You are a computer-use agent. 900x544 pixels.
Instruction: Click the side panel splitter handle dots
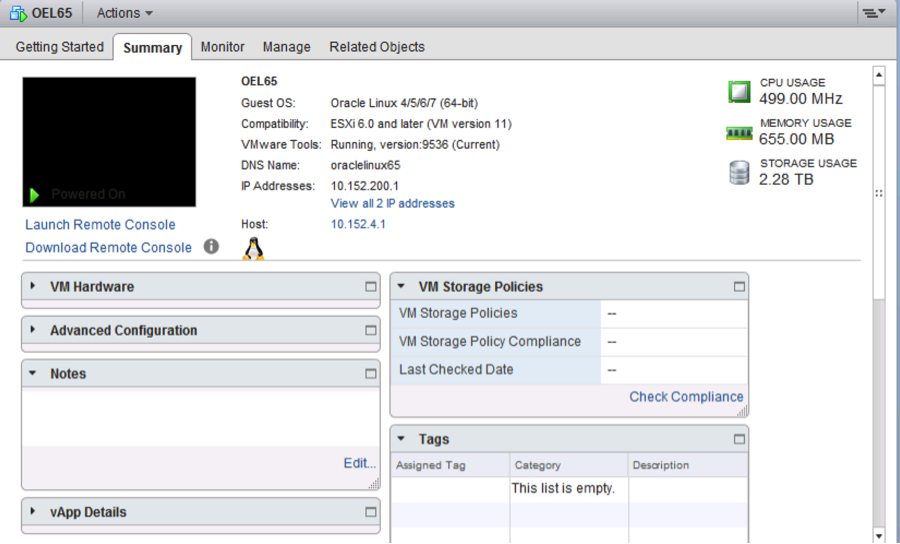(x=879, y=193)
